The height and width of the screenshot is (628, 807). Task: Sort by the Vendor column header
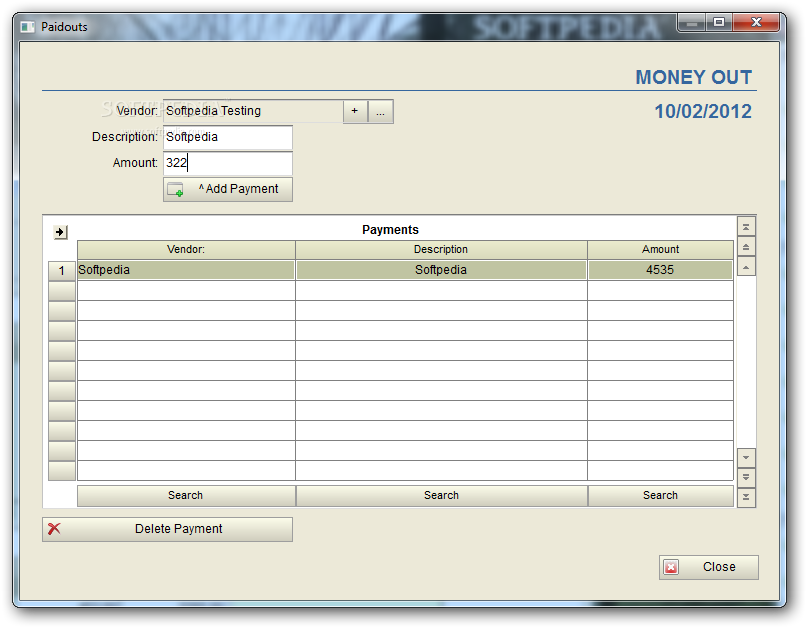tap(186, 250)
